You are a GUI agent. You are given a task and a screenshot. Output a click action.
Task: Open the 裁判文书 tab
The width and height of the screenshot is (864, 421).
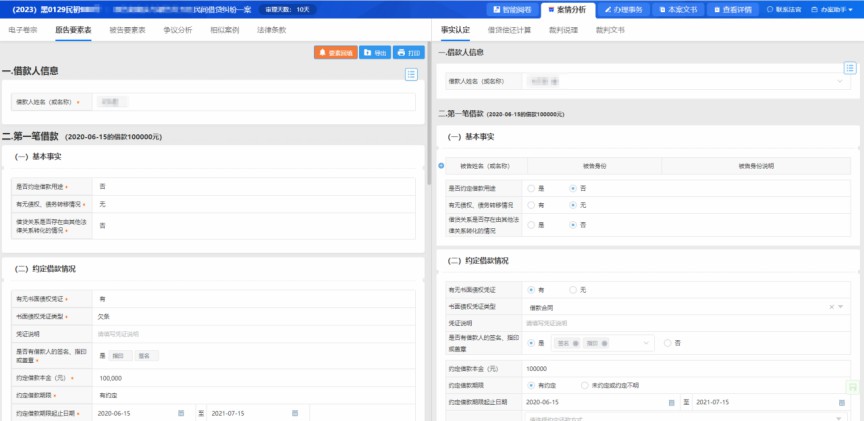click(x=610, y=30)
